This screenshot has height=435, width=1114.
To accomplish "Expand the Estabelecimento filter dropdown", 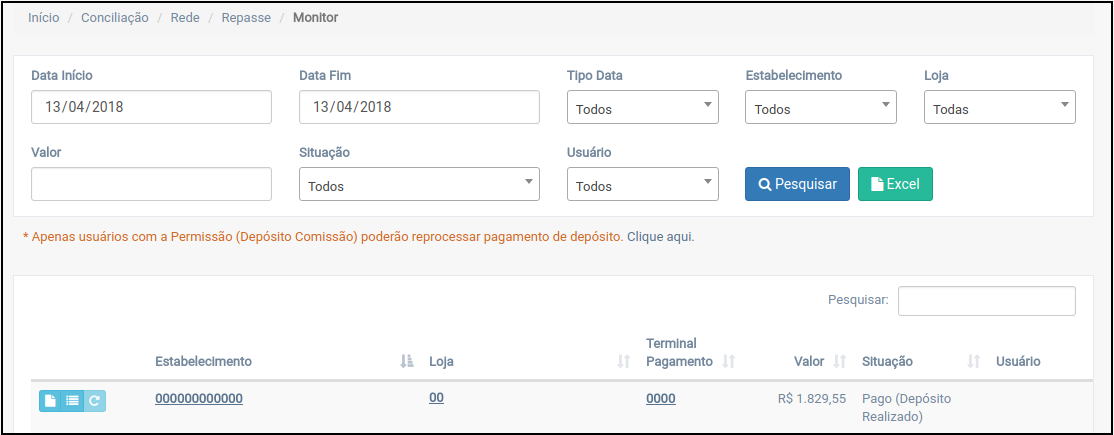I will (820, 108).
